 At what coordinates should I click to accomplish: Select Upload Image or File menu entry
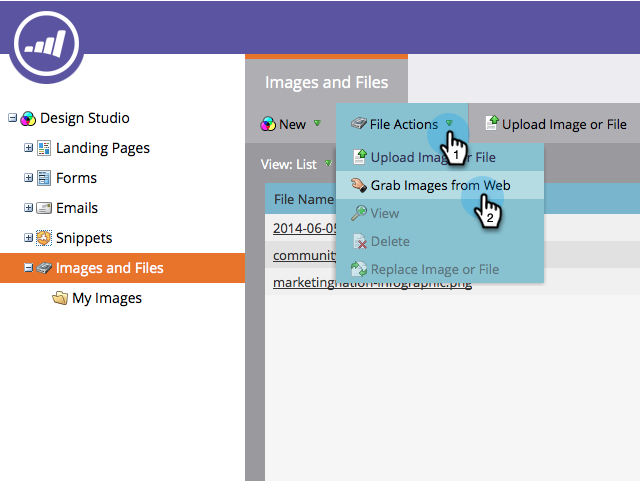tap(432, 157)
